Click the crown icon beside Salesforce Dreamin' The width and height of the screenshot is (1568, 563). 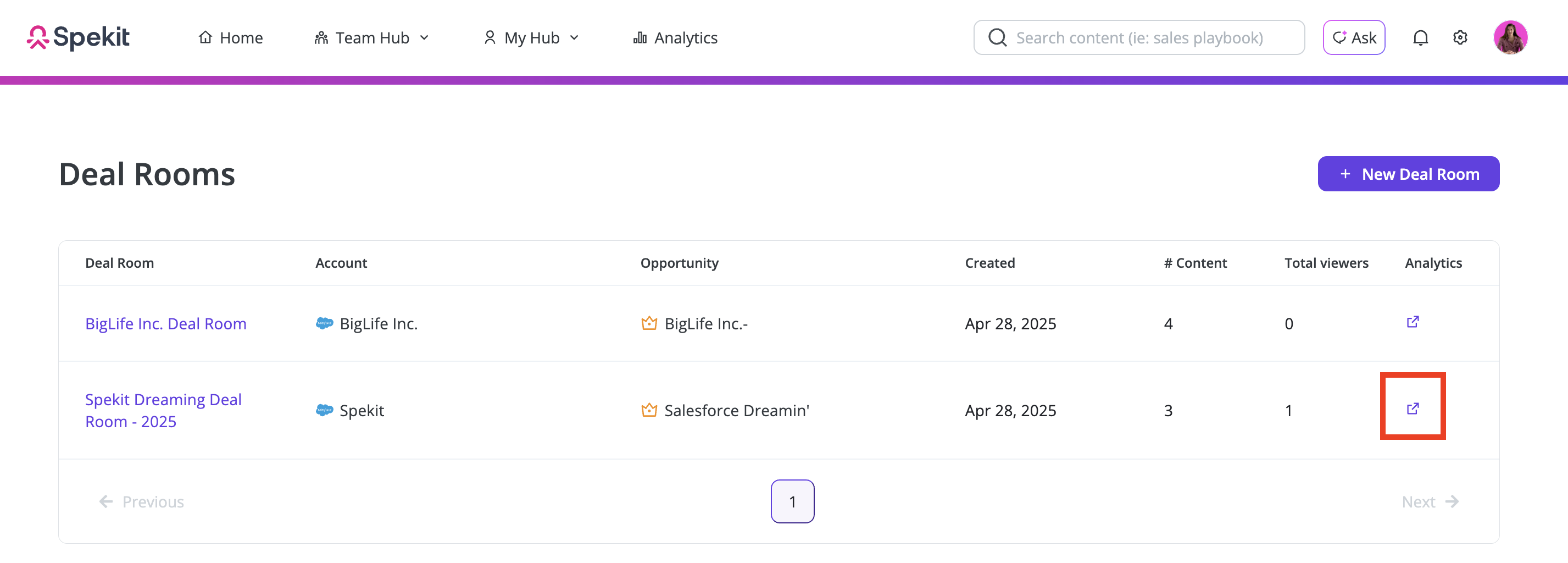tap(649, 410)
